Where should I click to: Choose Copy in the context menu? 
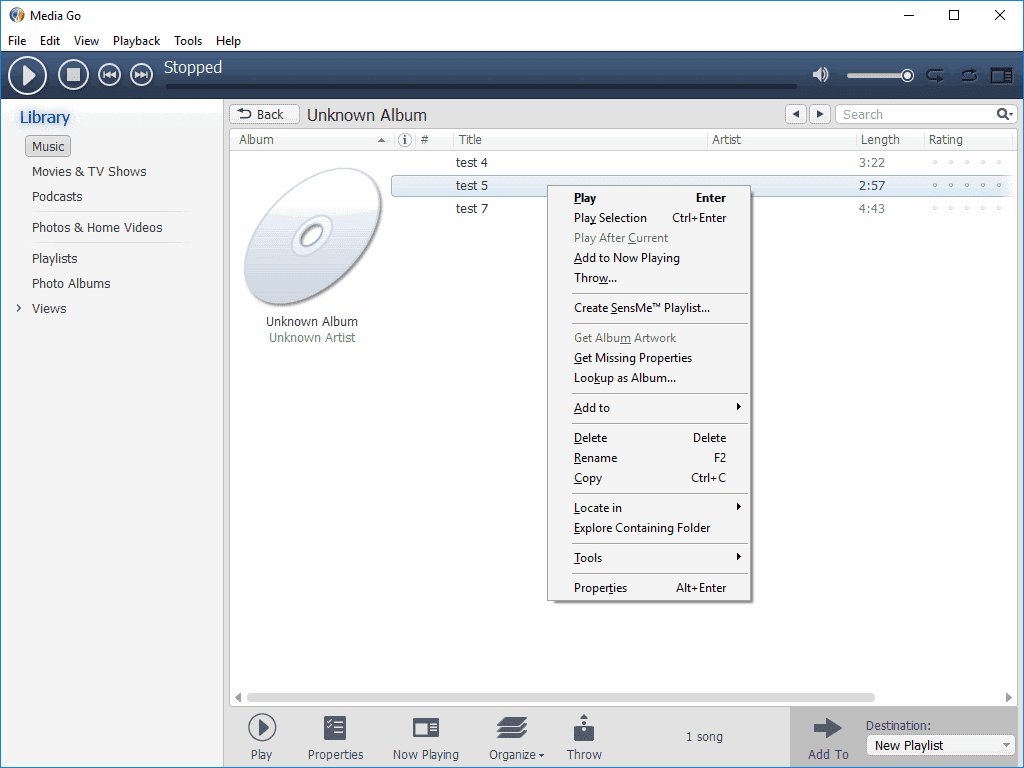pos(650,478)
